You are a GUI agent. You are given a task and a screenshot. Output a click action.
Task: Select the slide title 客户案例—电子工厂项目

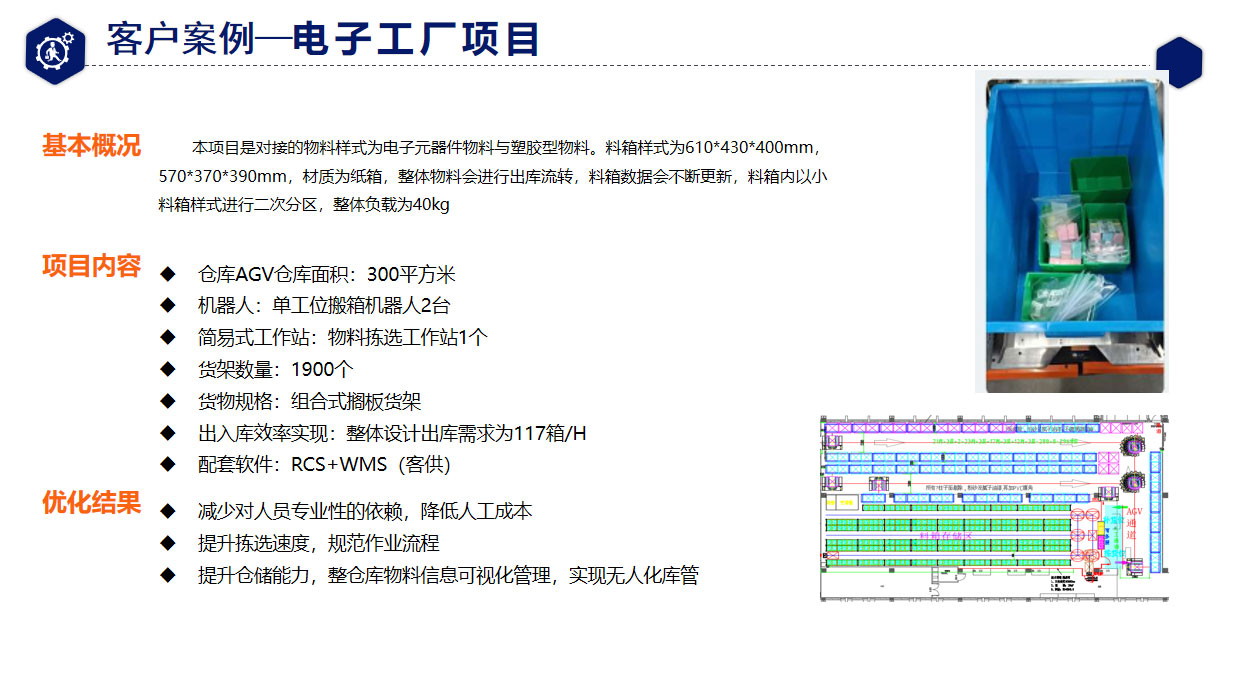(x=323, y=40)
